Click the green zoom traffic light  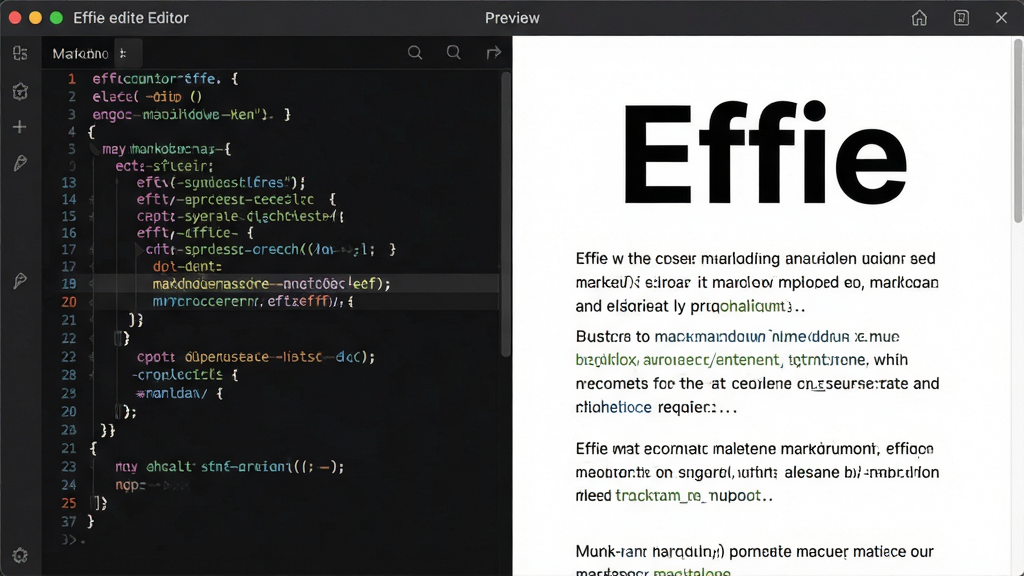tap(57, 18)
